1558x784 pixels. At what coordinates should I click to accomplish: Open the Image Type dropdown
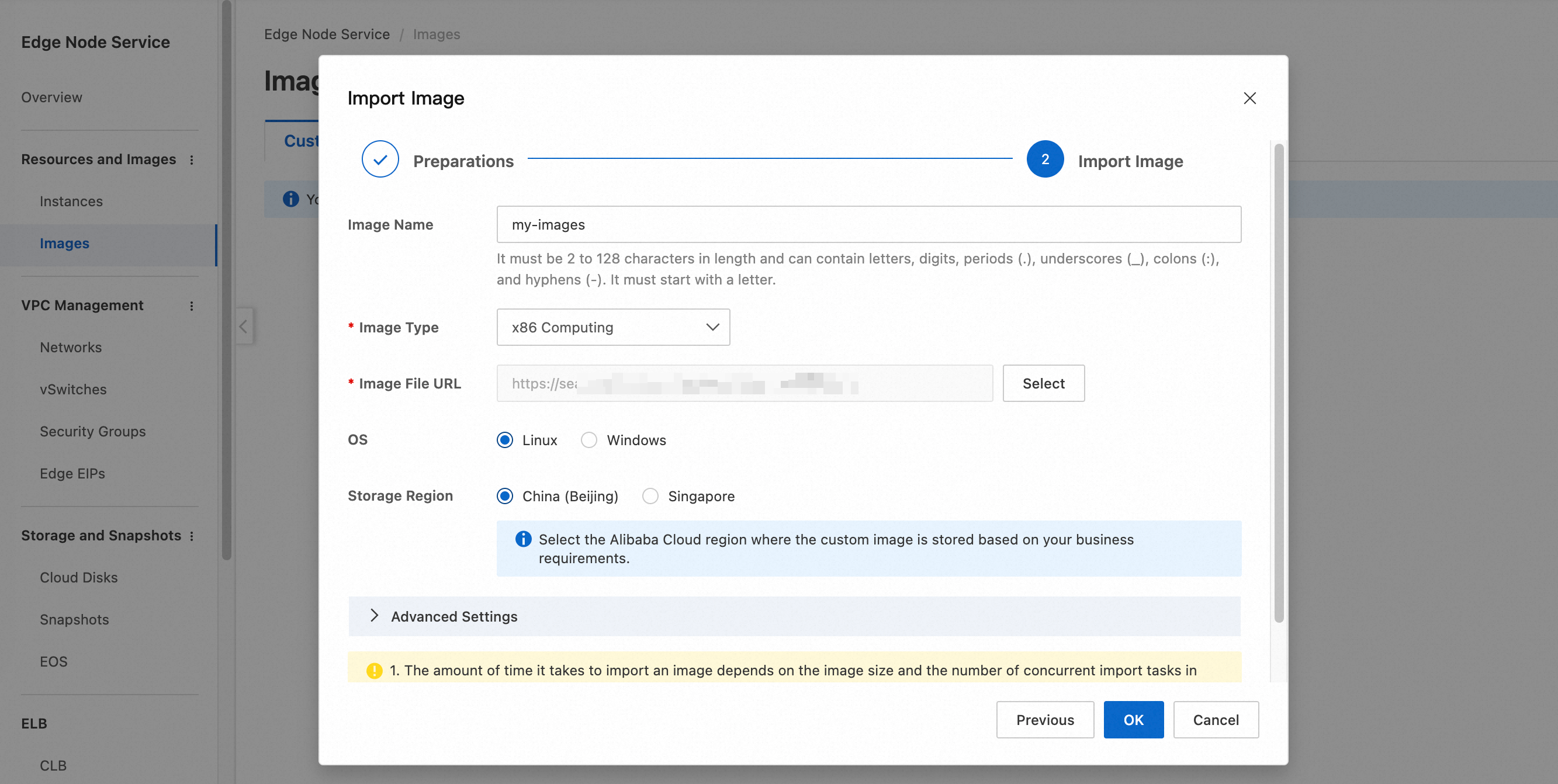click(612, 327)
